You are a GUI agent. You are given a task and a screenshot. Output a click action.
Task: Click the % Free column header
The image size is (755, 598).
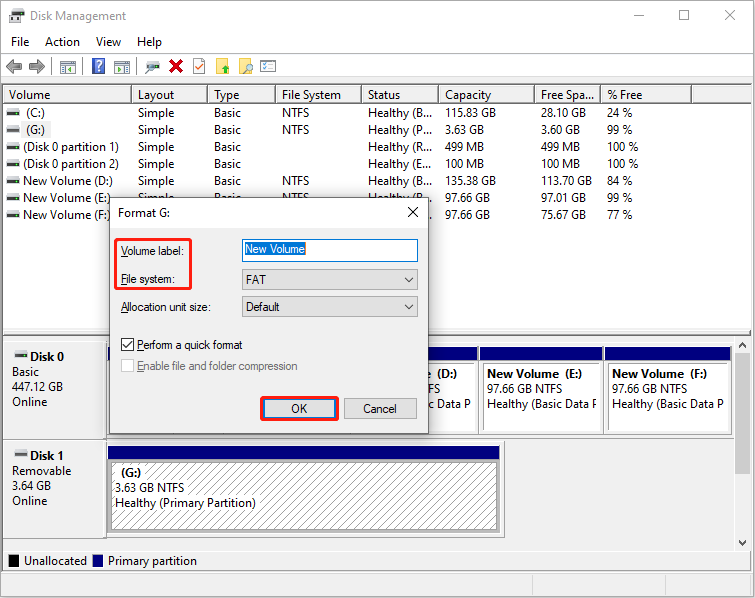coord(646,95)
